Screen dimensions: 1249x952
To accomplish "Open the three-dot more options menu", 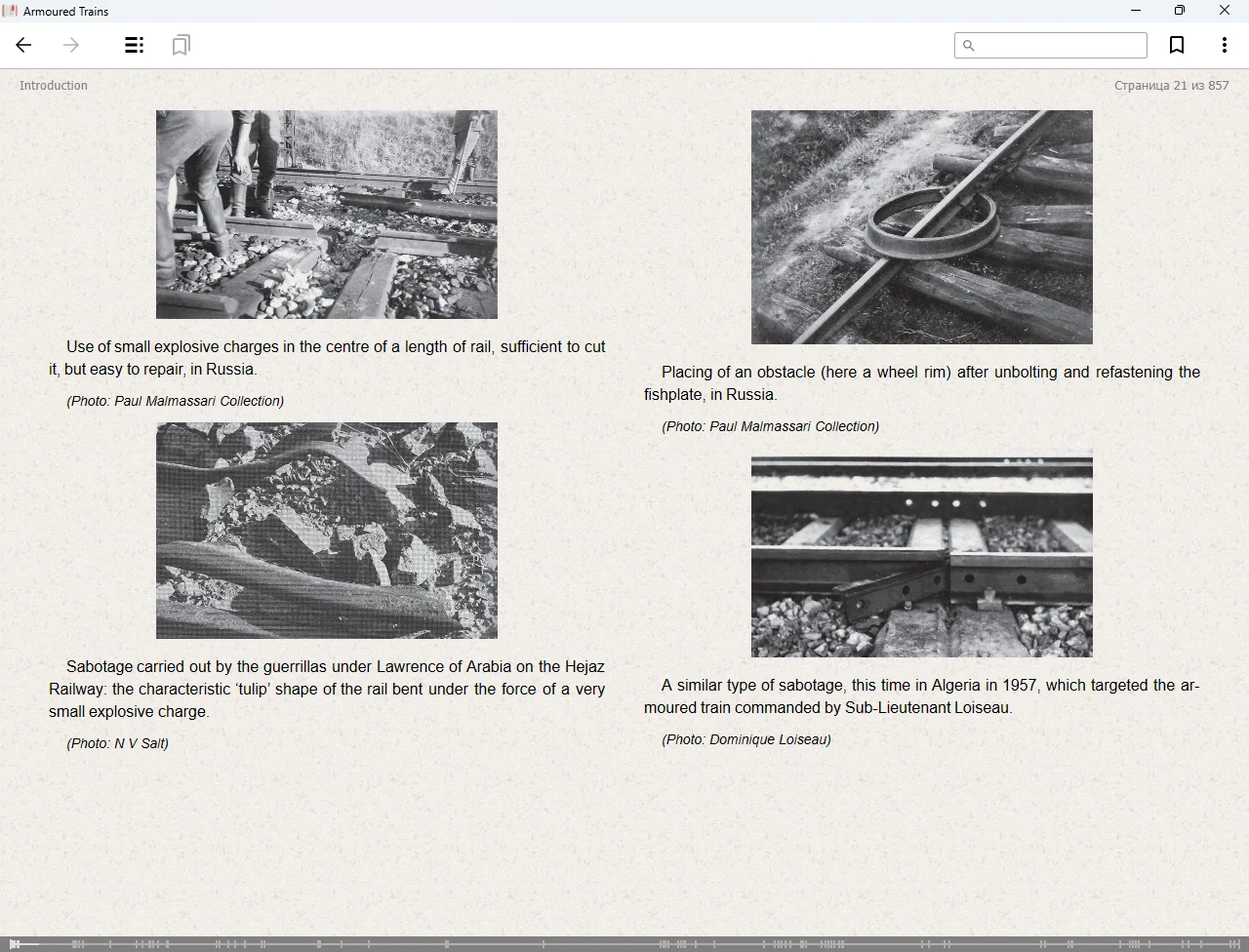I will click(1224, 45).
